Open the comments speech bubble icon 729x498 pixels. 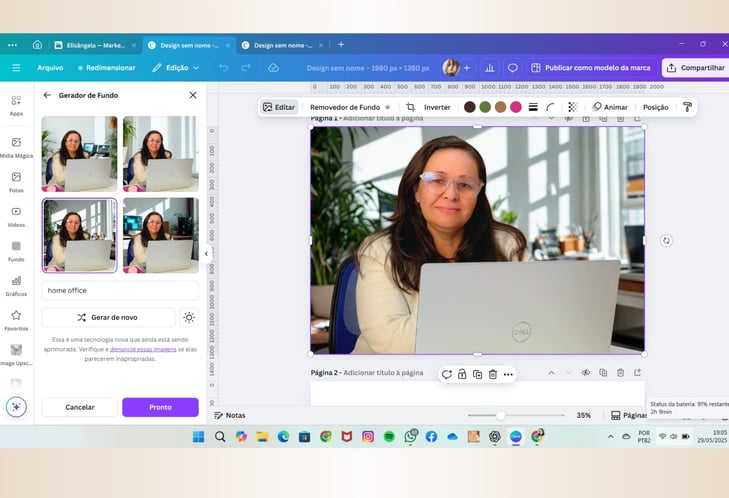(513, 68)
